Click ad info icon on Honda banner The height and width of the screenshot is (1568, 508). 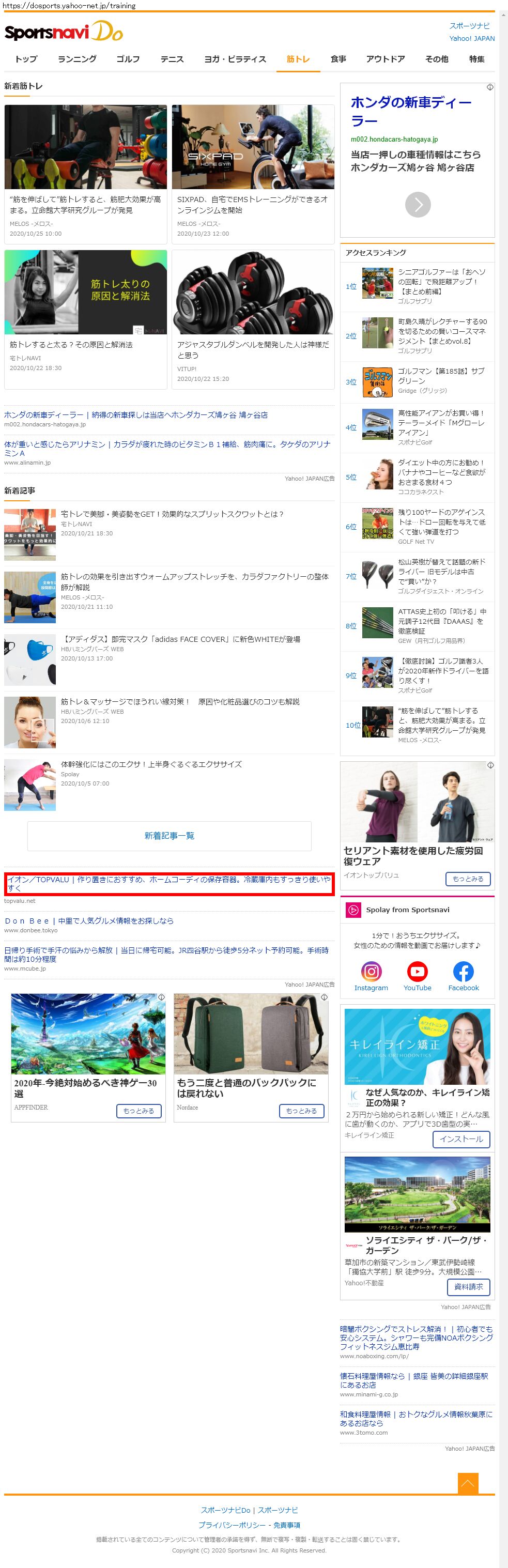[490, 88]
